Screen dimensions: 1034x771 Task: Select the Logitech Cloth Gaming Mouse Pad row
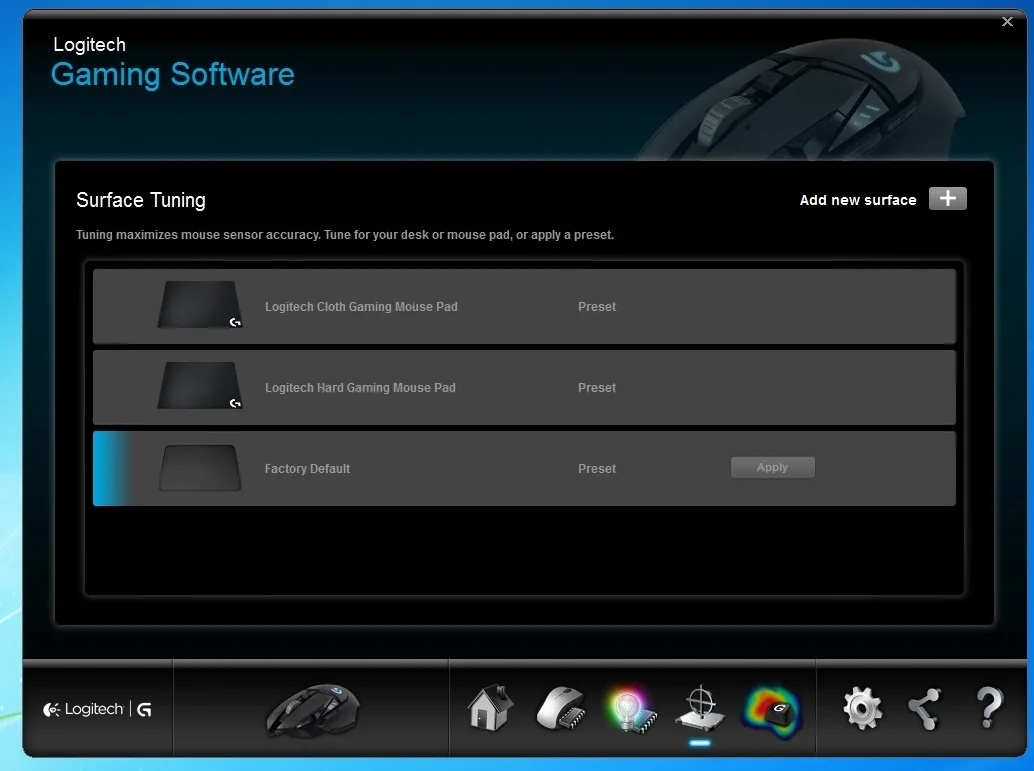524,306
